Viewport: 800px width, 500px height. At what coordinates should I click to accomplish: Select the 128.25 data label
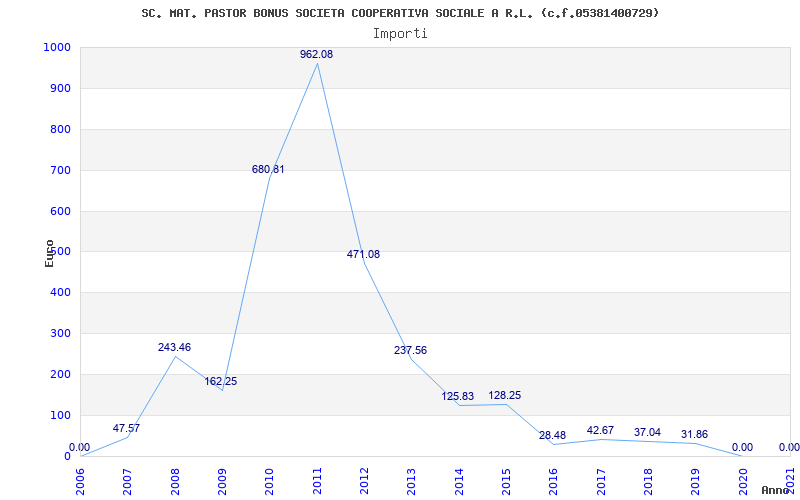[505, 395]
